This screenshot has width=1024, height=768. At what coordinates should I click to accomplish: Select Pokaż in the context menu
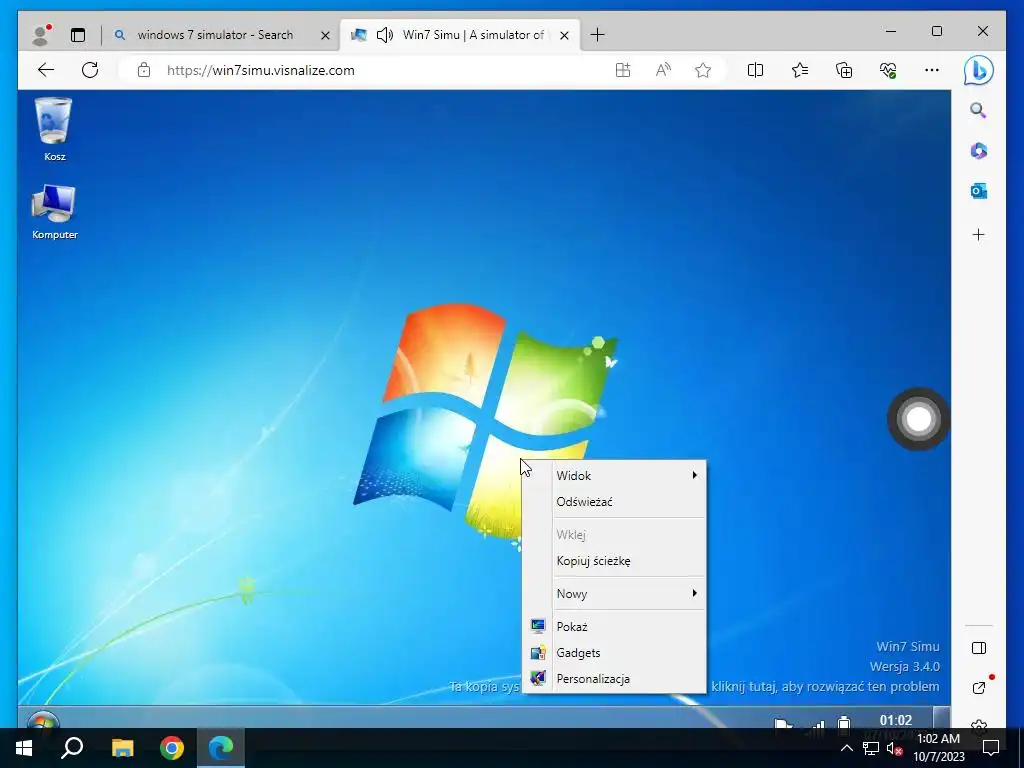[x=615, y=626]
